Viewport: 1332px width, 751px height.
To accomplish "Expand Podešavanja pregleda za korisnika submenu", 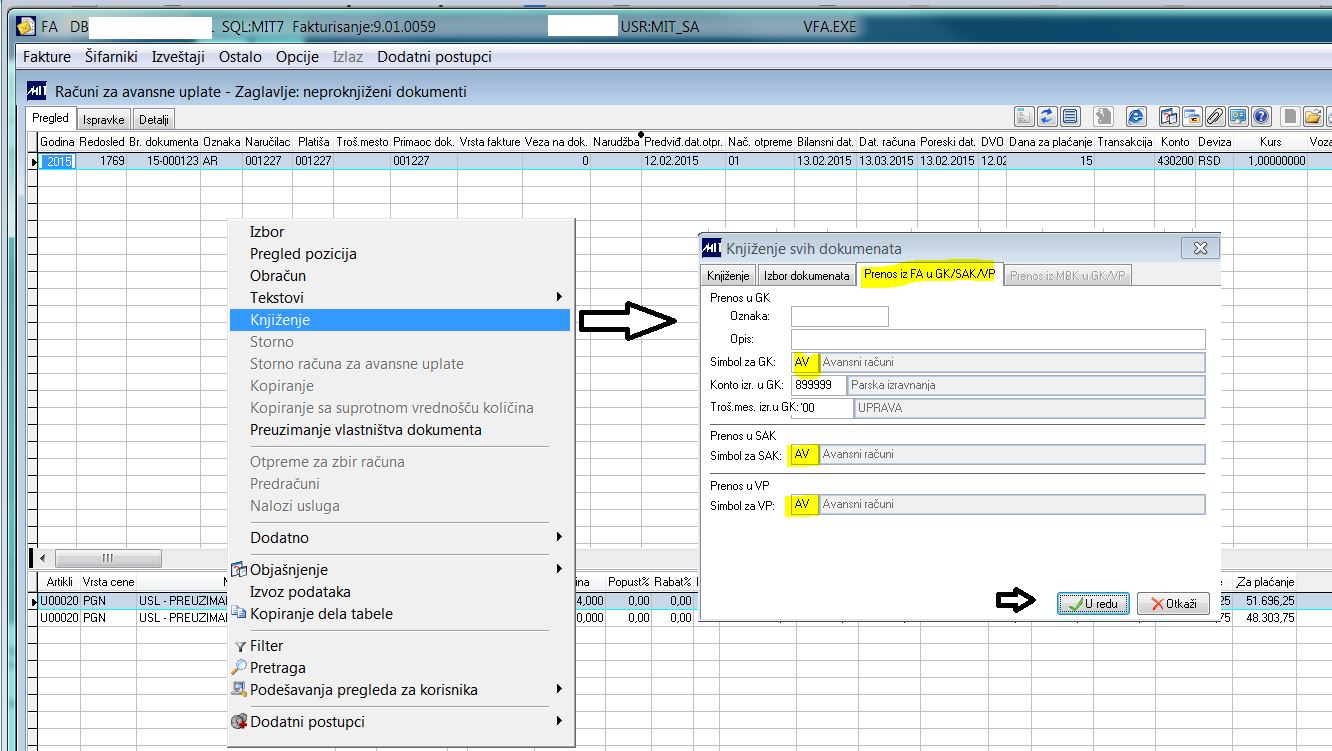I will pyautogui.click(x=401, y=690).
